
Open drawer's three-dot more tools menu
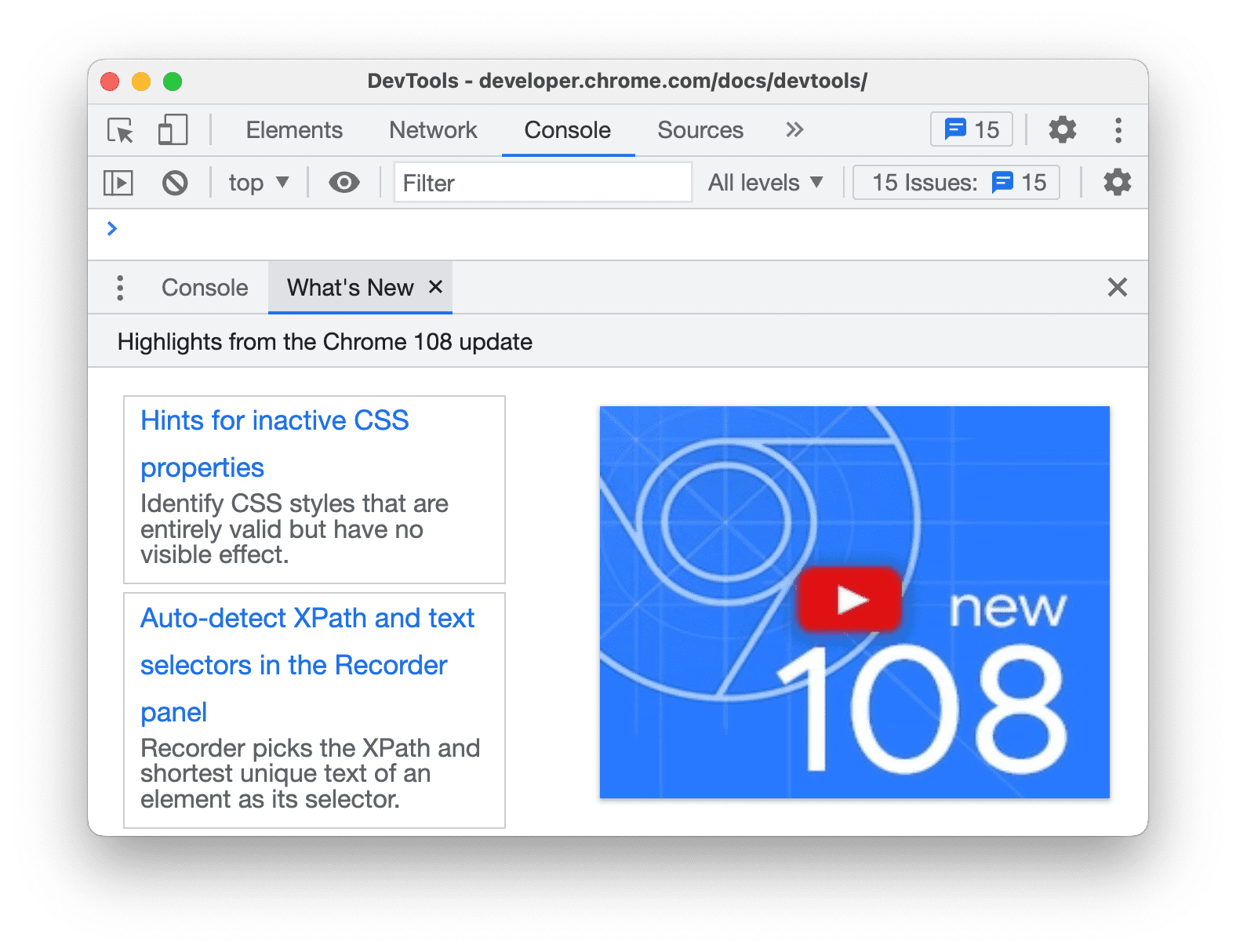click(120, 288)
